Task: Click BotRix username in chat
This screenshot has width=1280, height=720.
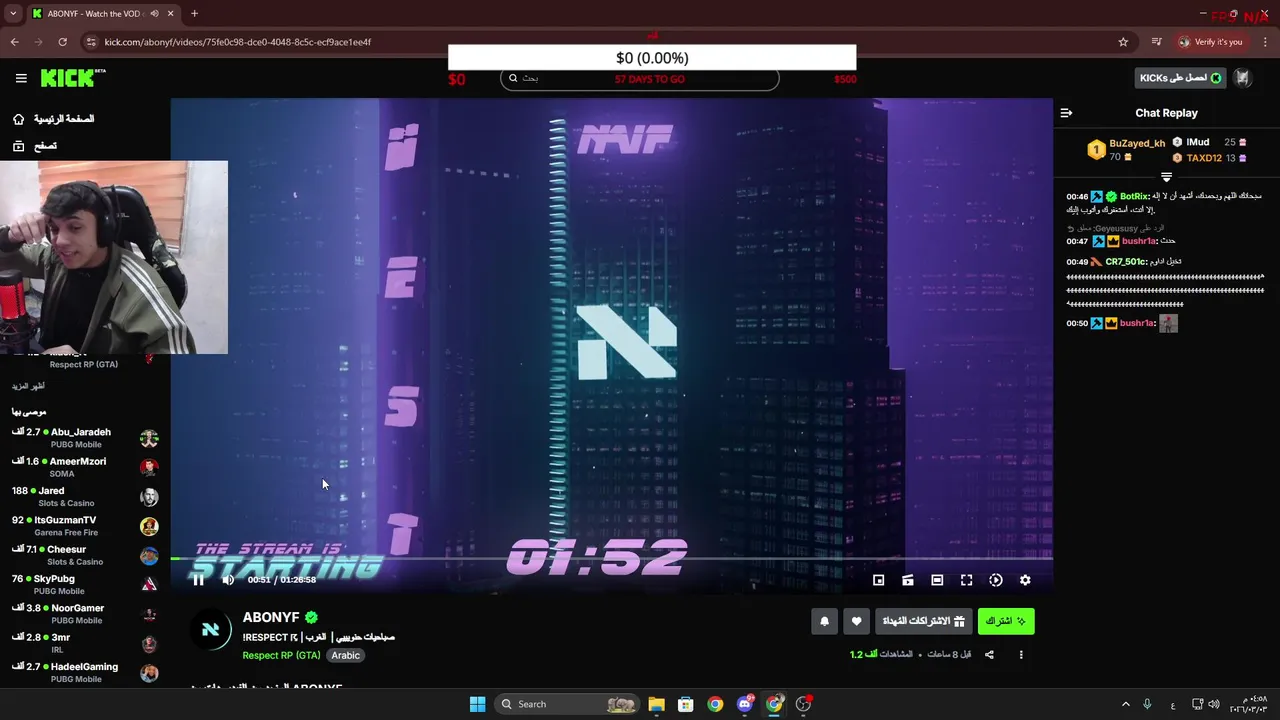Action: [1133, 197]
